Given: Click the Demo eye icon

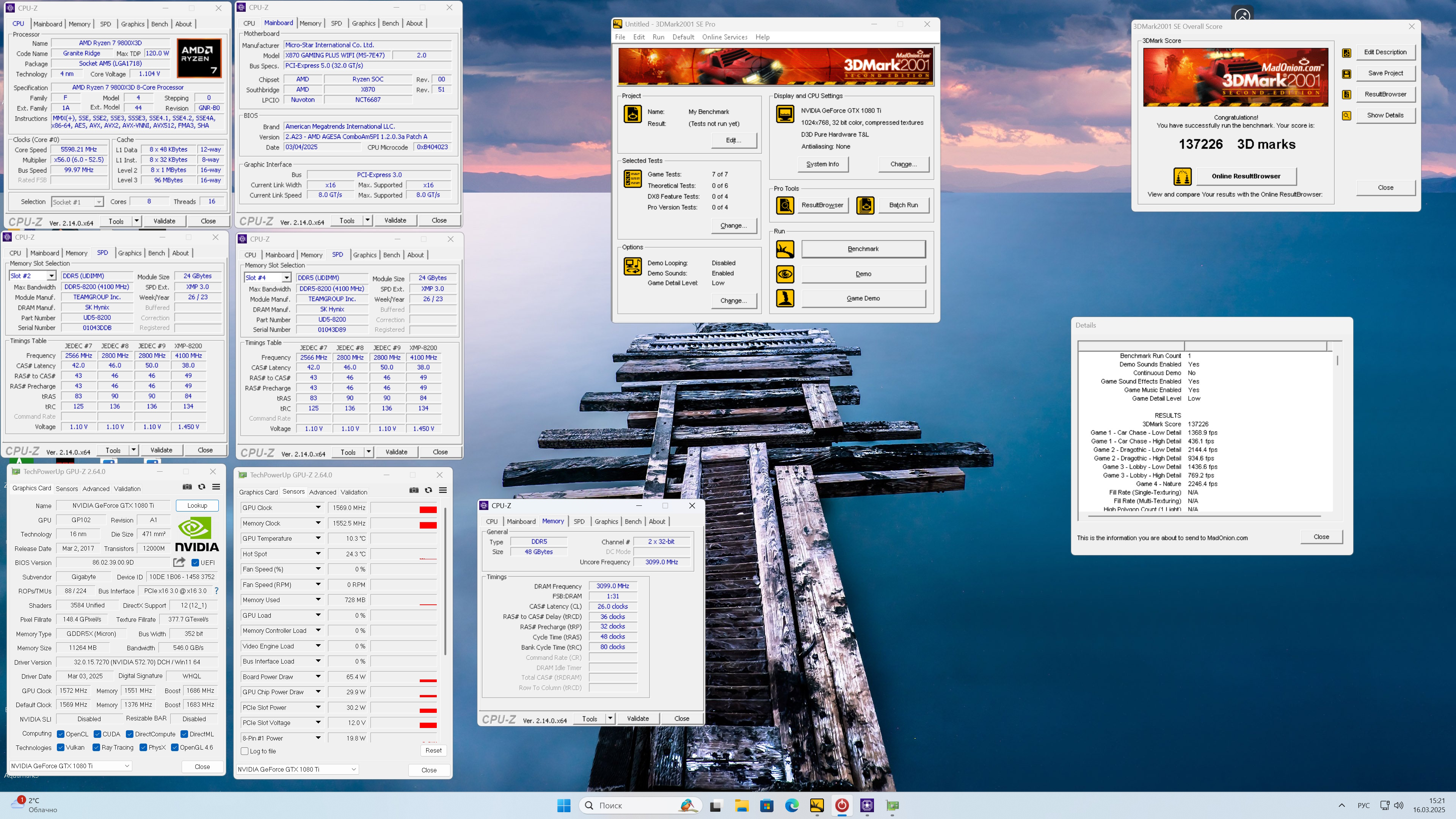Looking at the screenshot, I should 784,274.
